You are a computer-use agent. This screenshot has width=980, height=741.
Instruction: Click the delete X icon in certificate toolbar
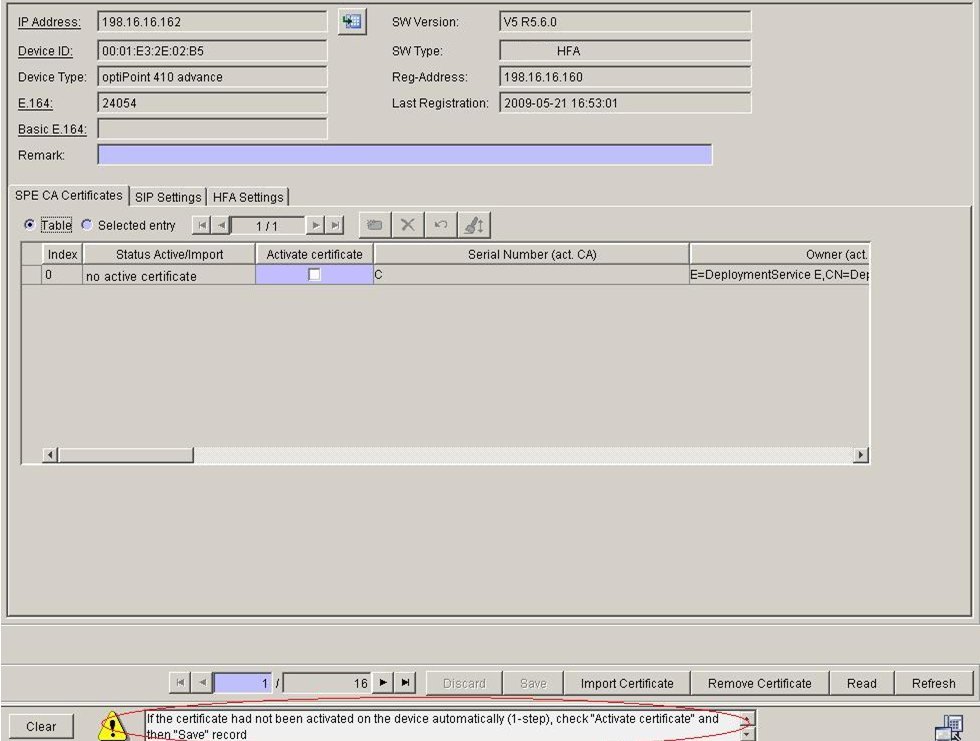point(408,225)
